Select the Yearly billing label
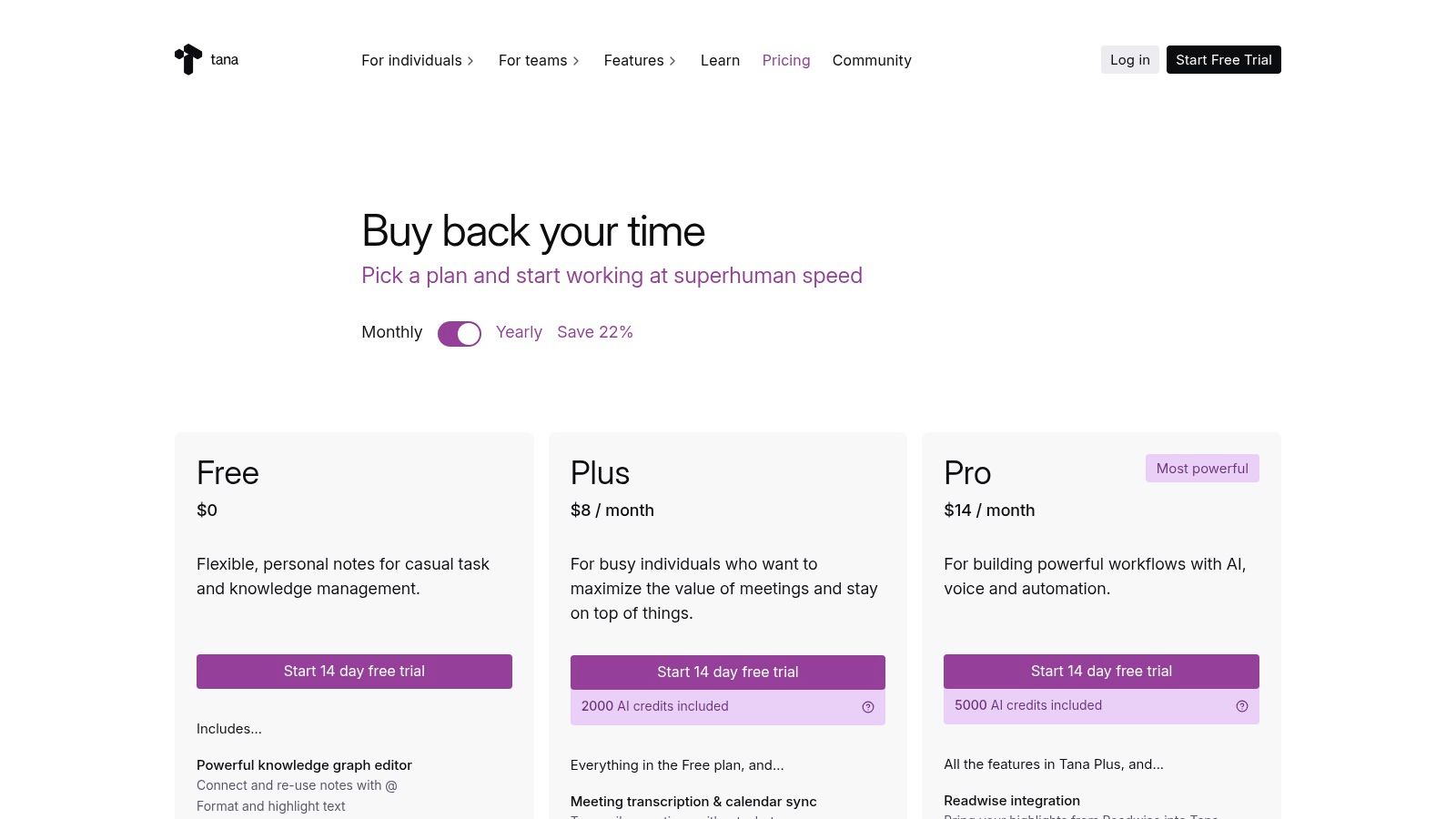The width and height of the screenshot is (1456, 819). [x=519, y=332]
